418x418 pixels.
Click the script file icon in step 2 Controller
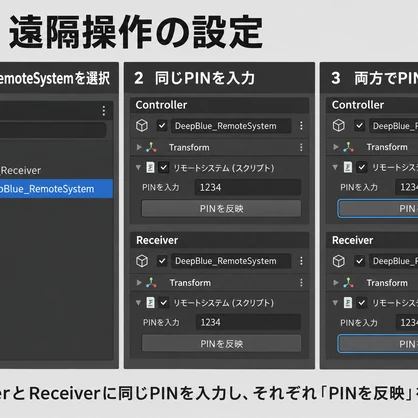pos(150,167)
